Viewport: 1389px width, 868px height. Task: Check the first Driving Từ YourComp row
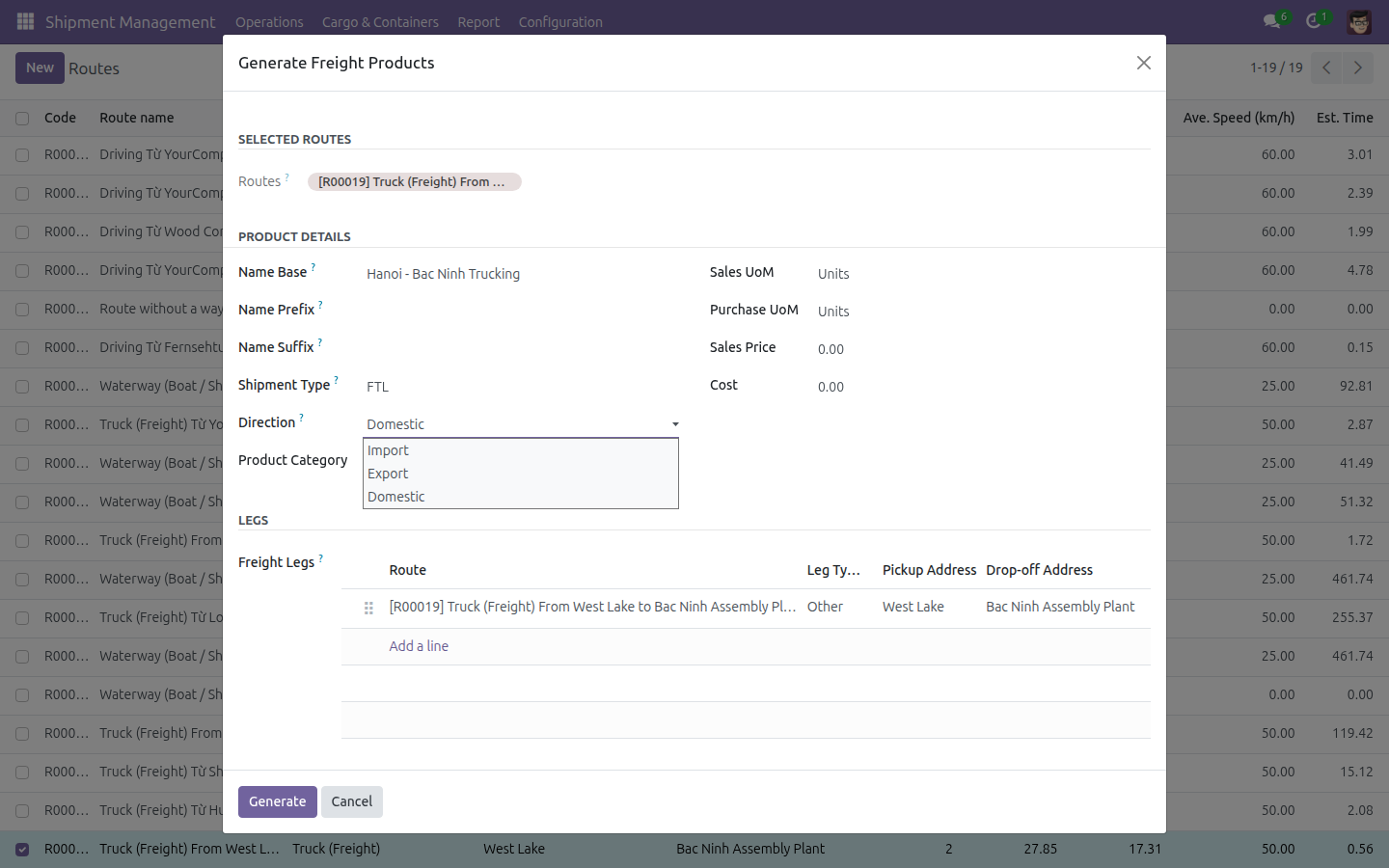pyautogui.click(x=22, y=154)
